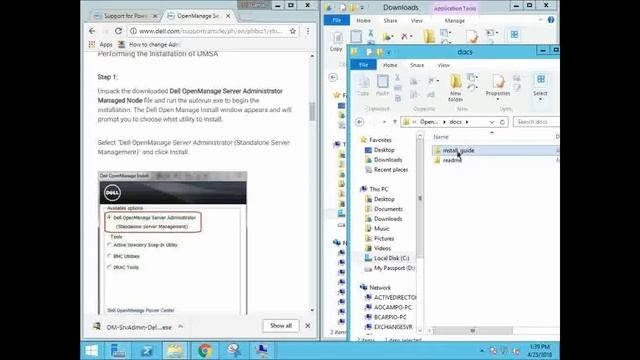
Task: Open Manage tab in Downloads window
Action: [455, 20]
